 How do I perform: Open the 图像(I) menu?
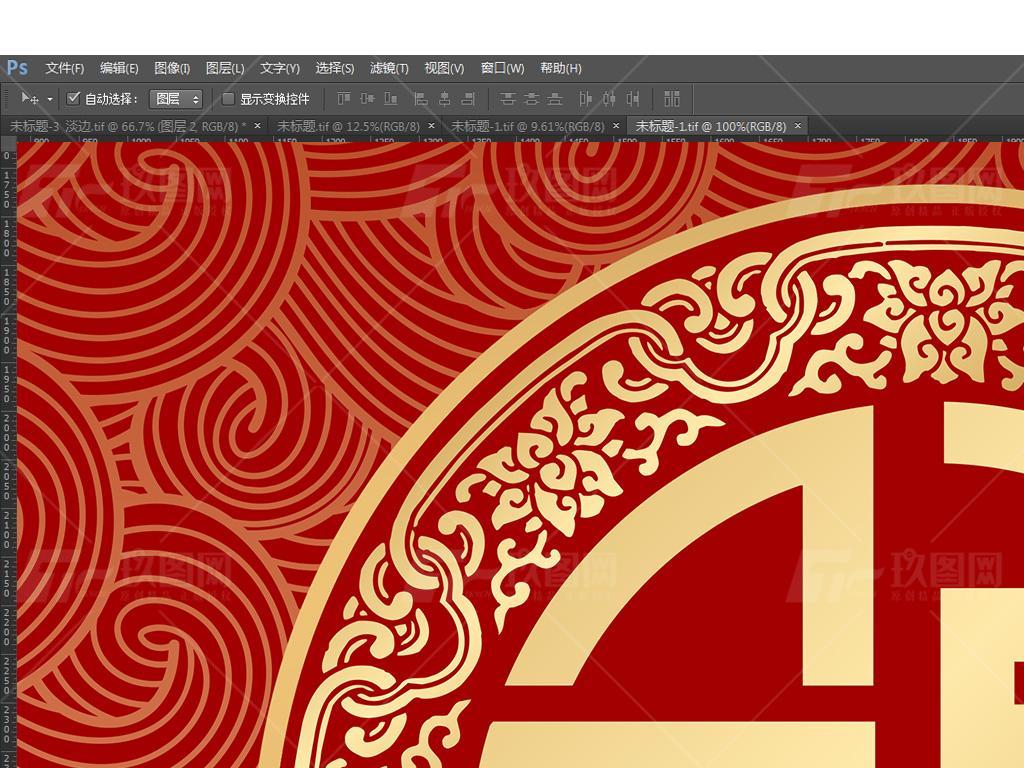point(172,68)
